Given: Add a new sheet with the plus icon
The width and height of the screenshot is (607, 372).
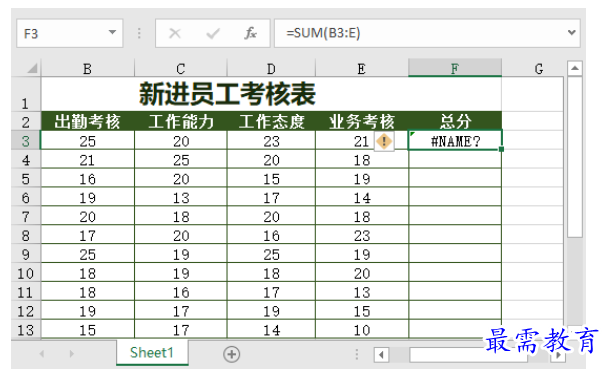Looking at the screenshot, I should click(231, 354).
